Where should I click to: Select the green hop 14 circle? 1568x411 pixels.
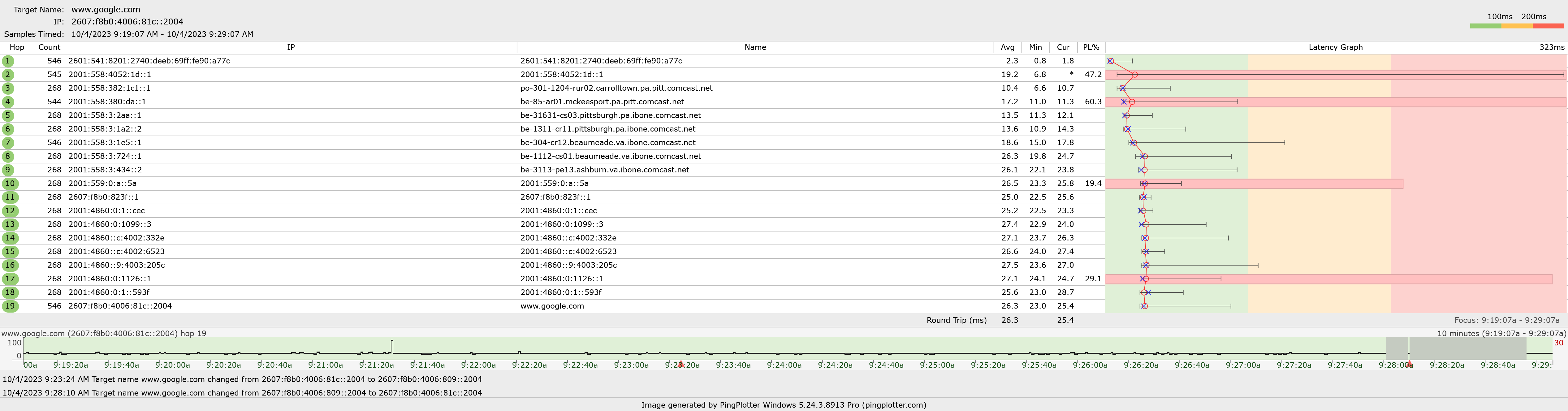click(10, 237)
